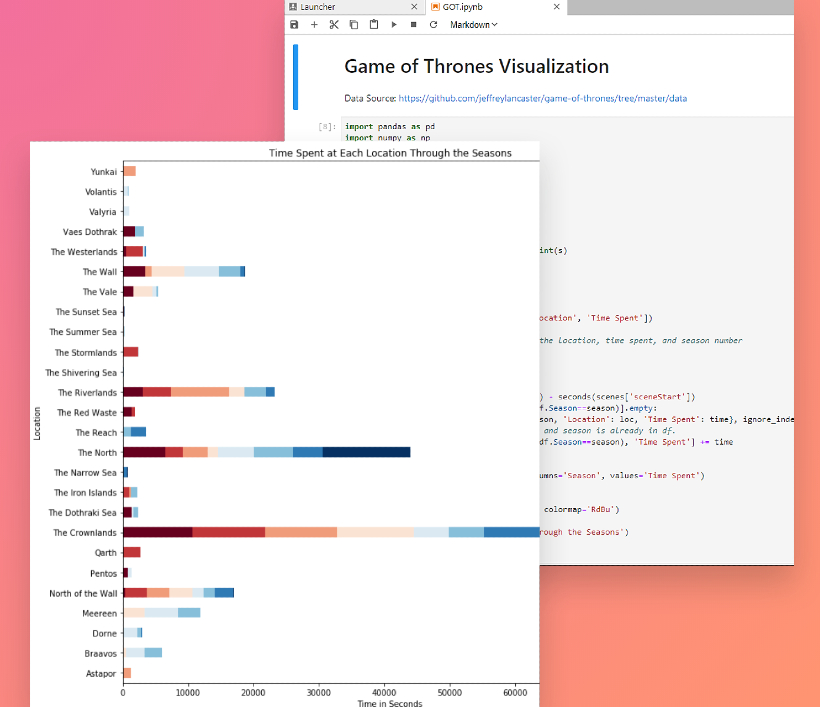This screenshot has width=820, height=707.
Task: Click The Shivering Sea axis label
Action: [81, 373]
